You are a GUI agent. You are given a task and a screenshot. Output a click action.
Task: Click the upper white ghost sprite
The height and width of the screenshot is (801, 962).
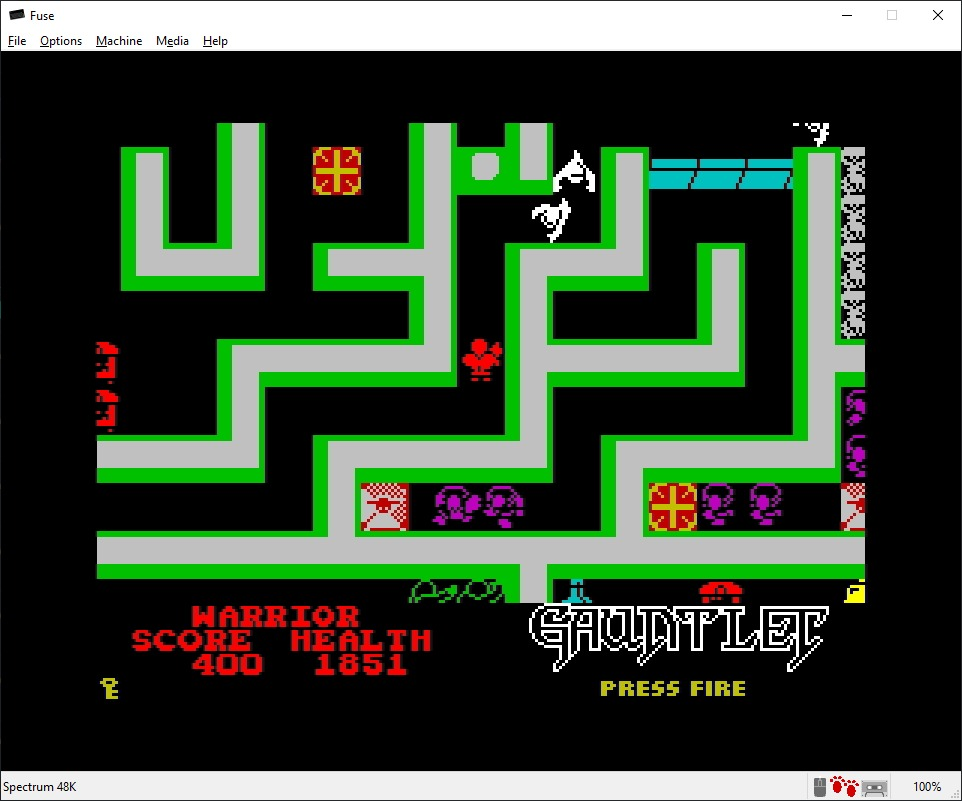pos(574,172)
